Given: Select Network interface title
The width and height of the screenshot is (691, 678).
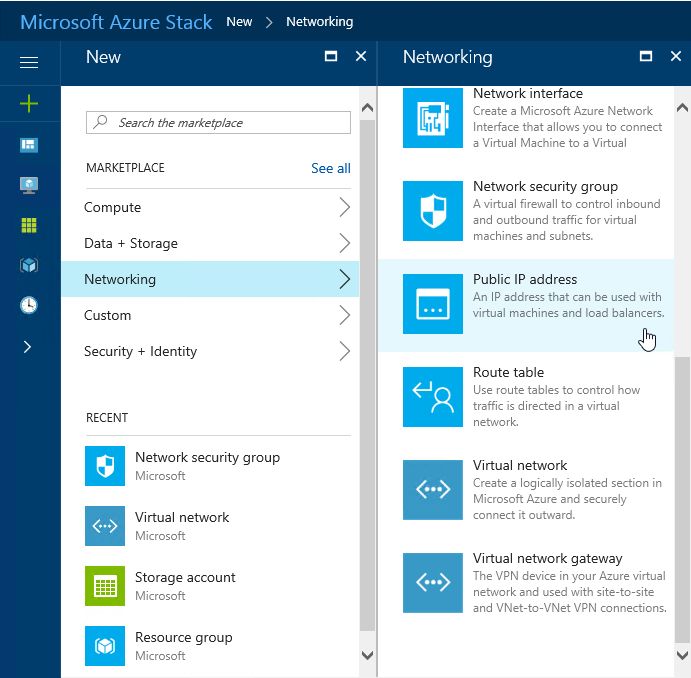Looking at the screenshot, I should [528, 93].
